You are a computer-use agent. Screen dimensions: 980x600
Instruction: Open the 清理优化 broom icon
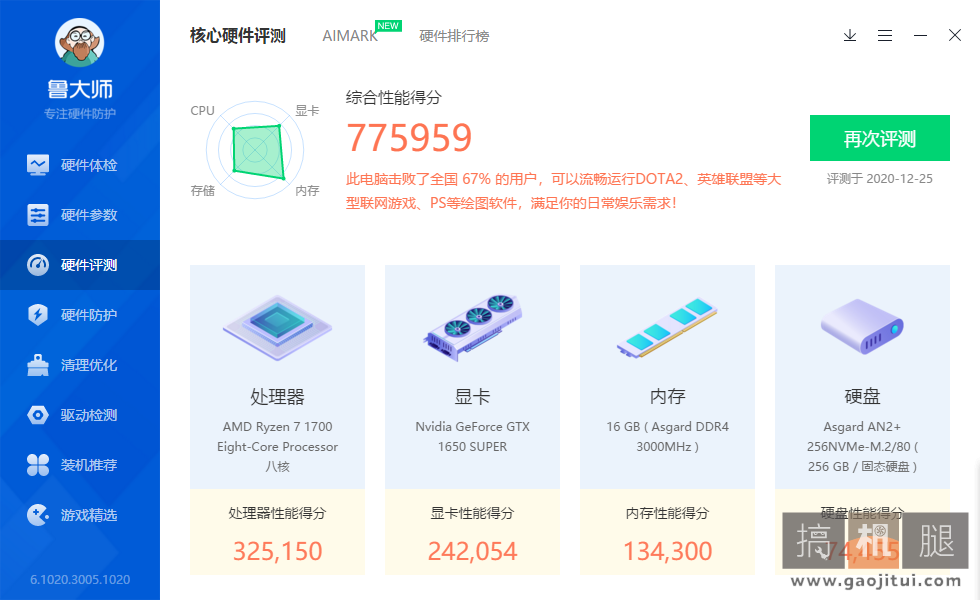click(38, 365)
